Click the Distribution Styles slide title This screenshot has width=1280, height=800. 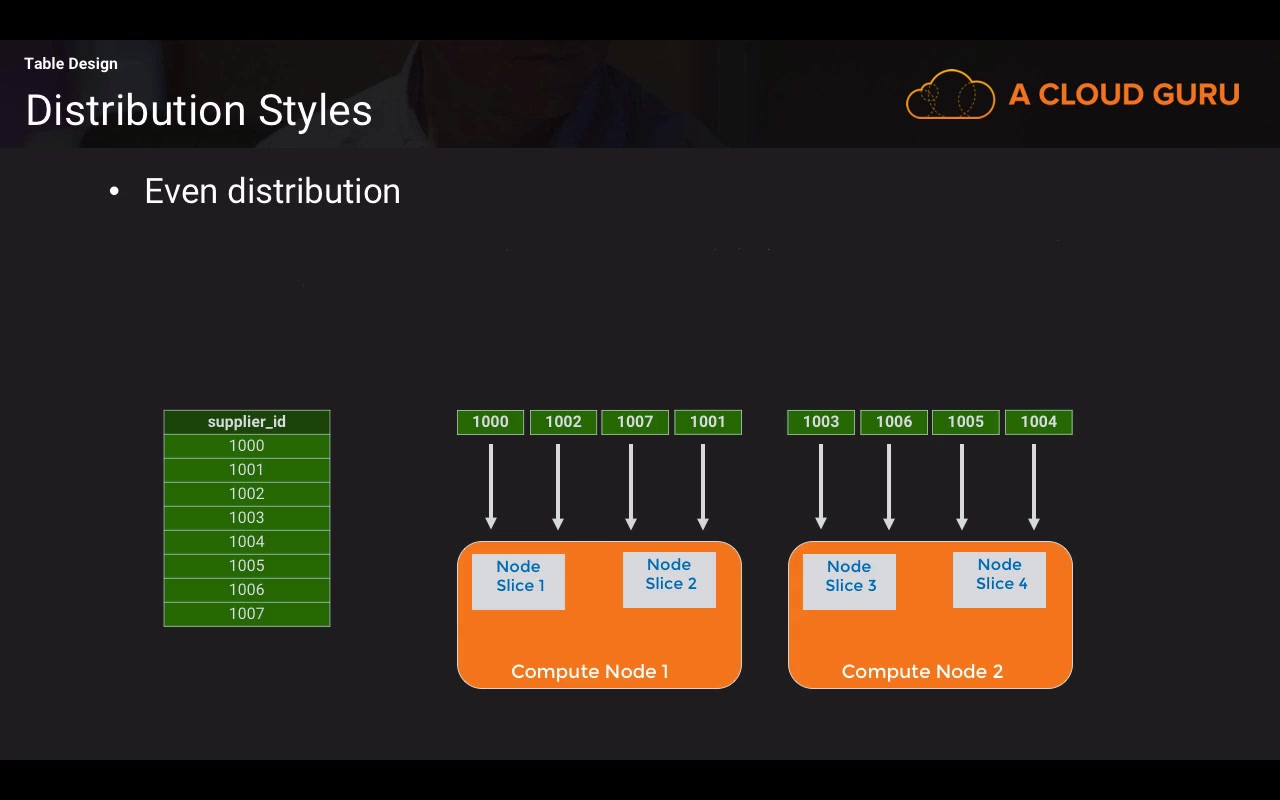click(199, 110)
